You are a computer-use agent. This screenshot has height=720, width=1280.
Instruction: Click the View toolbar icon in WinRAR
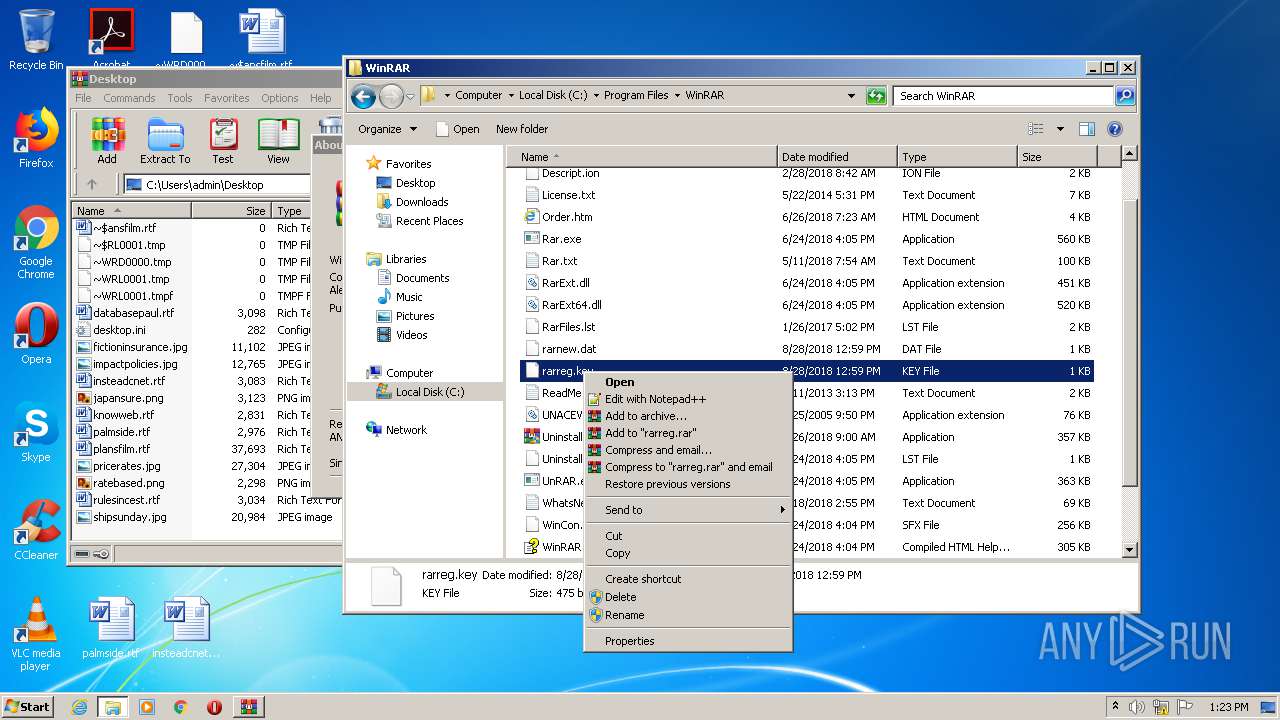[278, 141]
